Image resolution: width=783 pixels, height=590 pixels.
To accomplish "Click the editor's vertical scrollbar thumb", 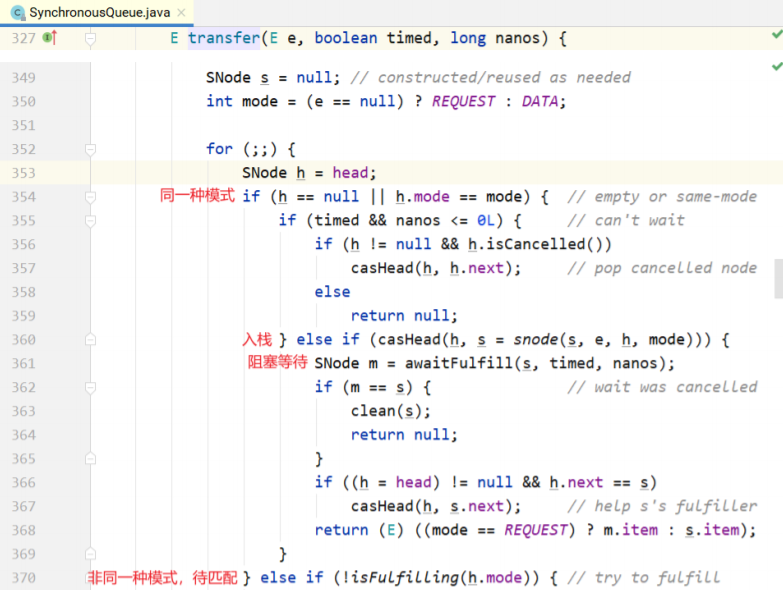I will click(x=779, y=278).
